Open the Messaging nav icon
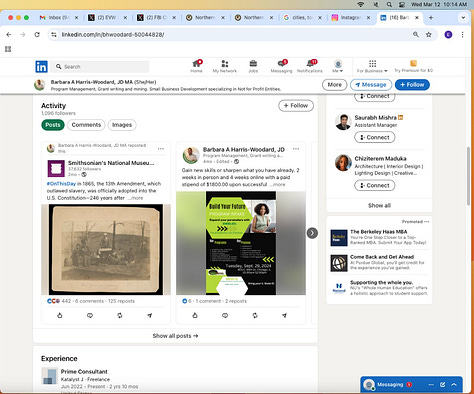This screenshot has width=474, height=394. (281, 66)
